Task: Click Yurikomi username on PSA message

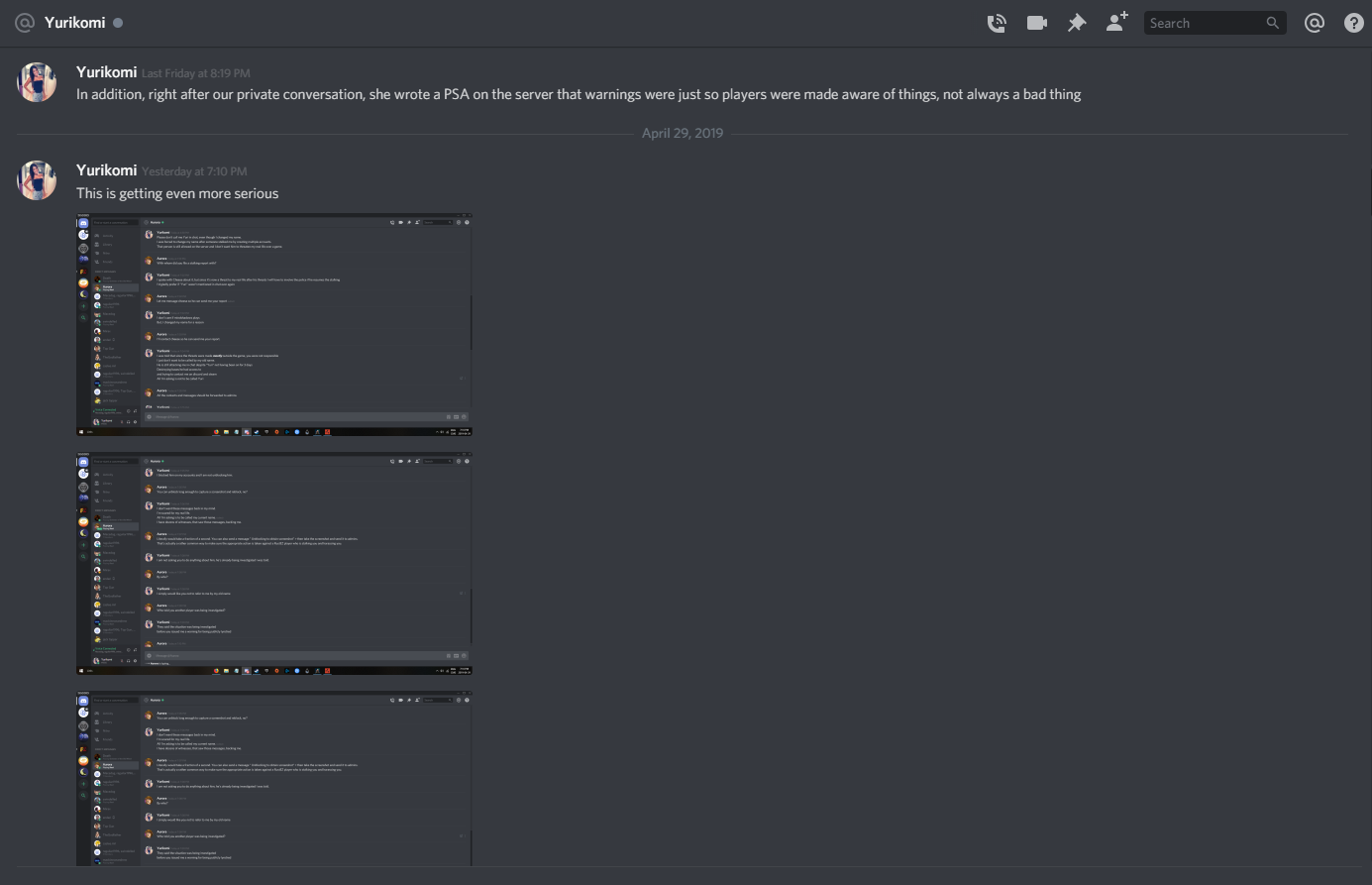Action: coord(106,72)
